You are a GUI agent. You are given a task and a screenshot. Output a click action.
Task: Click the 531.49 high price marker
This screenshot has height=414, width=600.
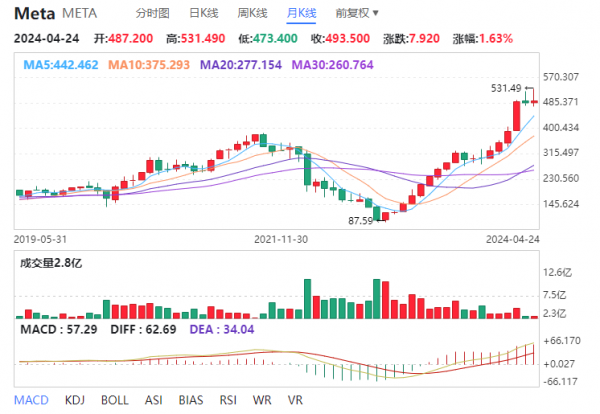pyautogui.click(x=506, y=88)
